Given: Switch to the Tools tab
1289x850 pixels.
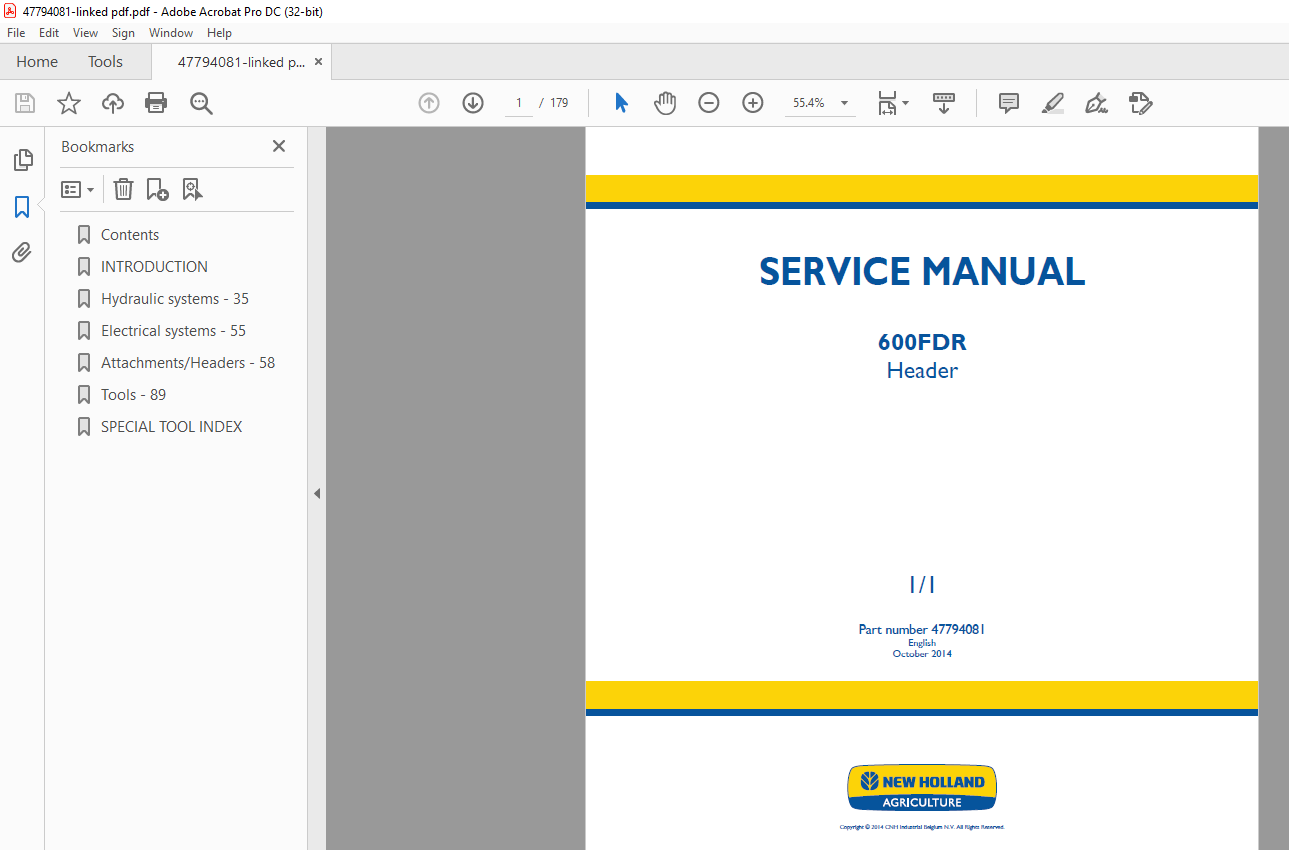Looking at the screenshot, I should [x=105, y=62].
